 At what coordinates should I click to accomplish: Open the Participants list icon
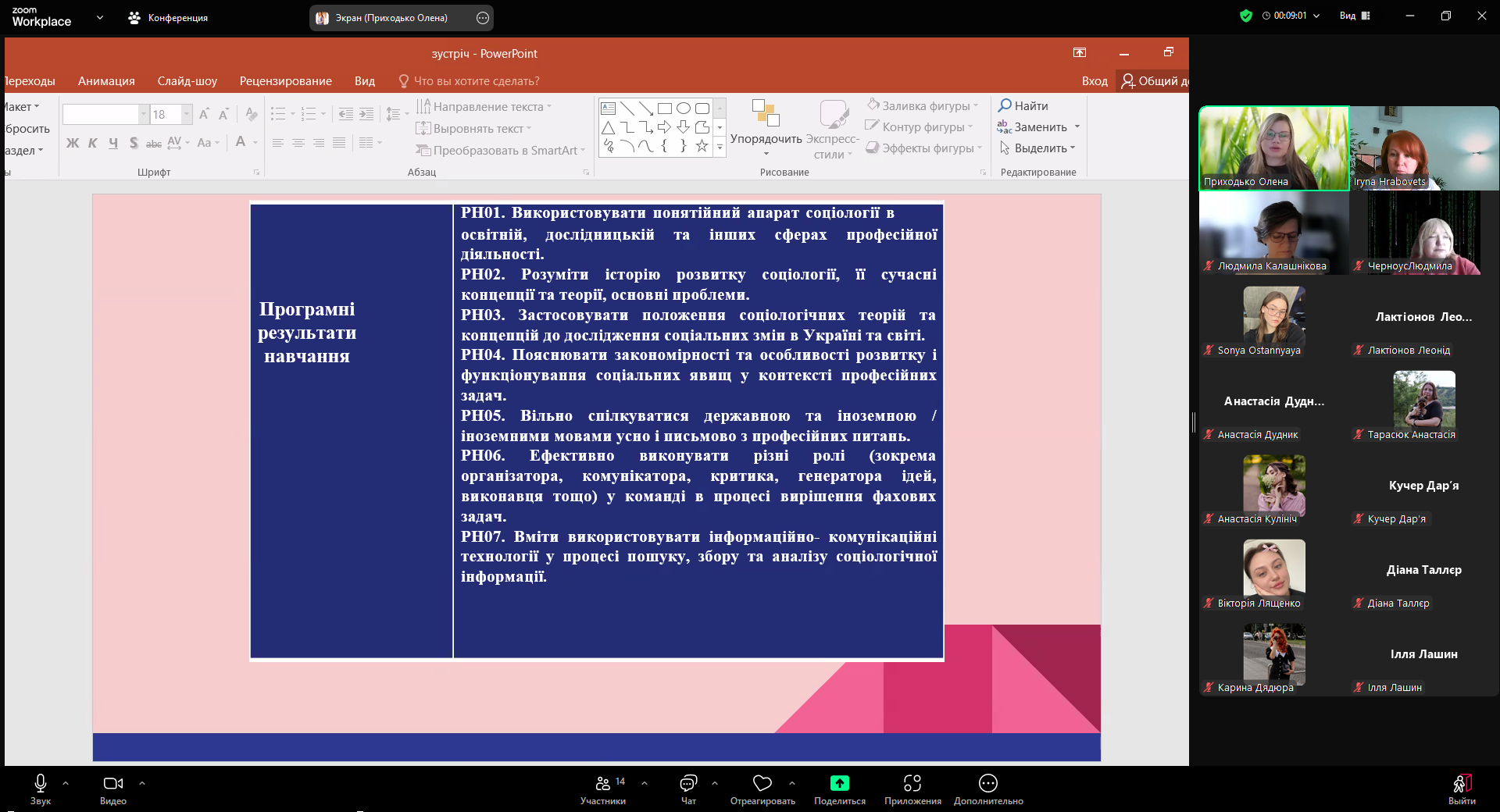click(x=602, y=784)
